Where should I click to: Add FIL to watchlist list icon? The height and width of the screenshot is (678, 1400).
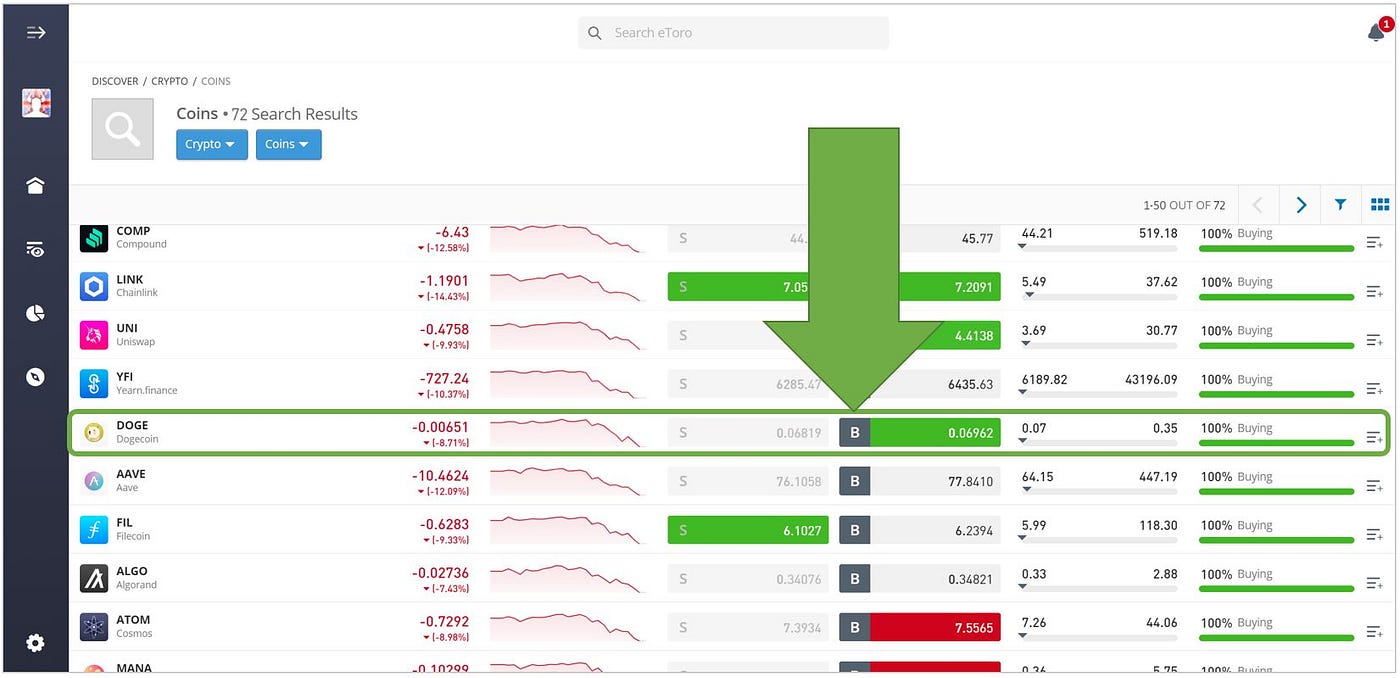(1375, 535)
